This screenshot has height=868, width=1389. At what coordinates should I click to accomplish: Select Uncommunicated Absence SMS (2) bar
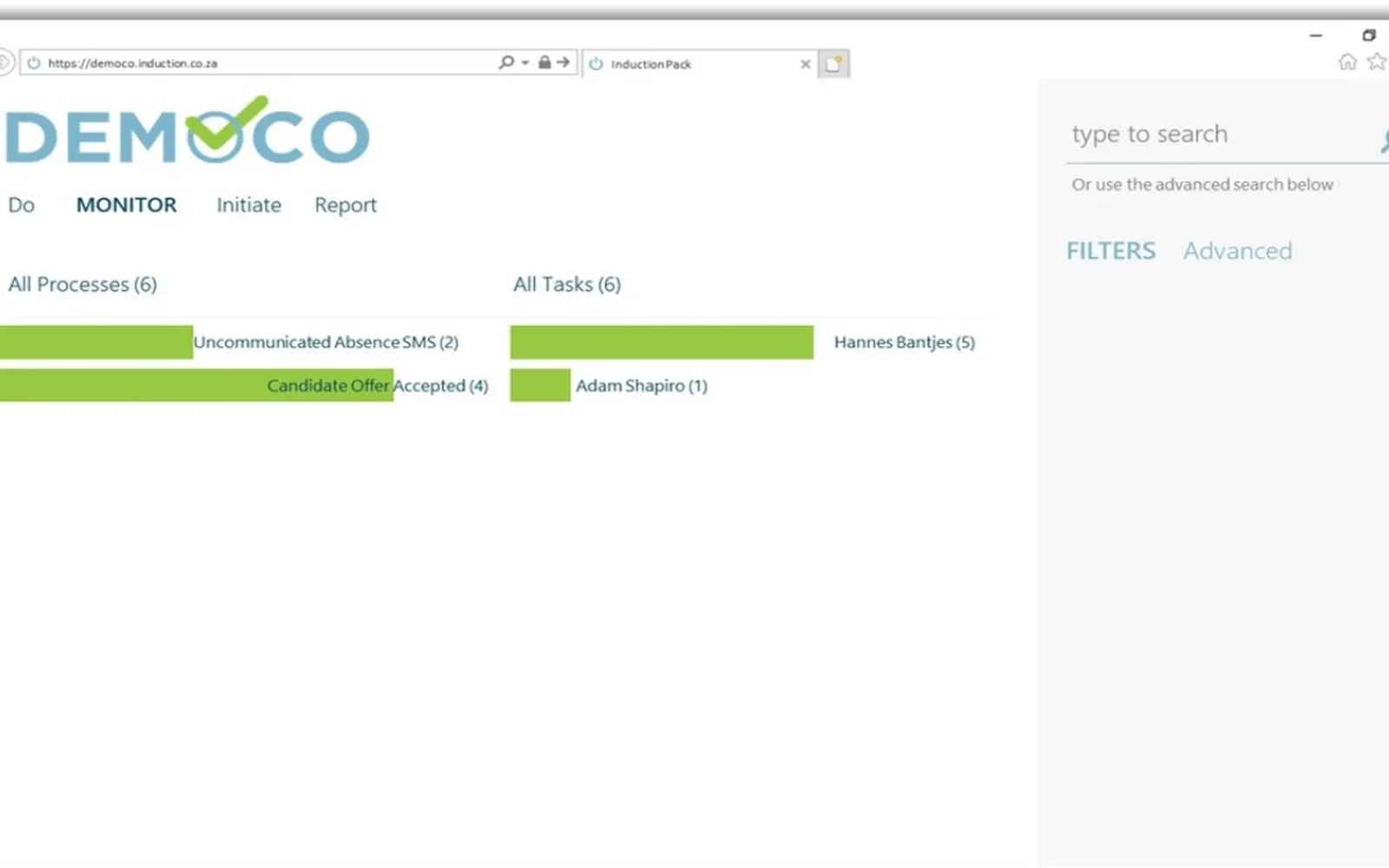tap(95, 342)
